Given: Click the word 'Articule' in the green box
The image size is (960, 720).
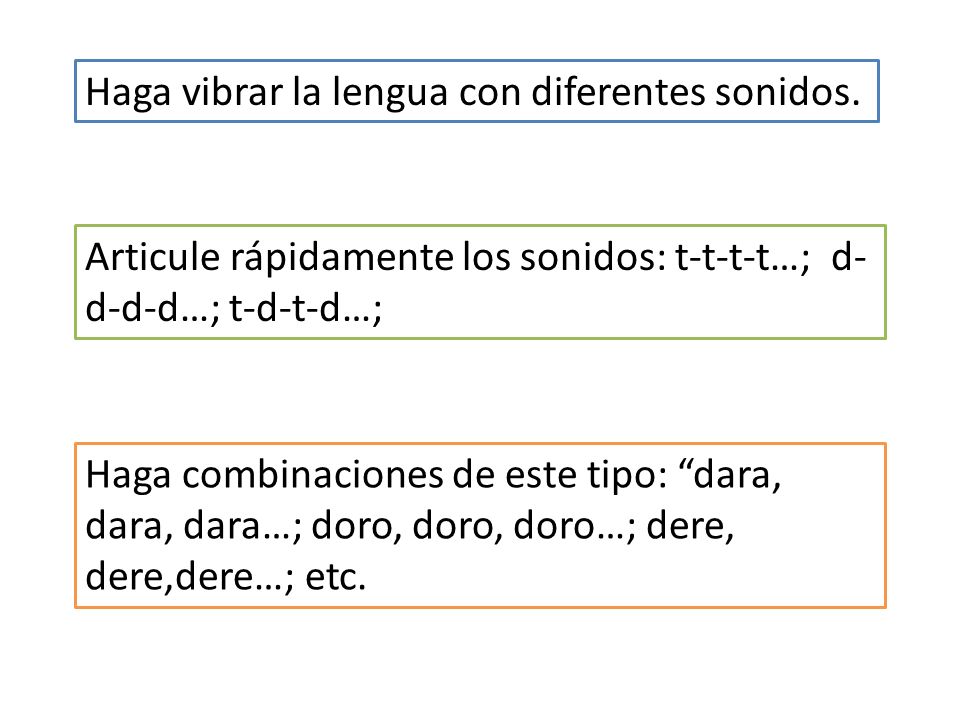Looking at the screenshot, I should click(152, 257).
